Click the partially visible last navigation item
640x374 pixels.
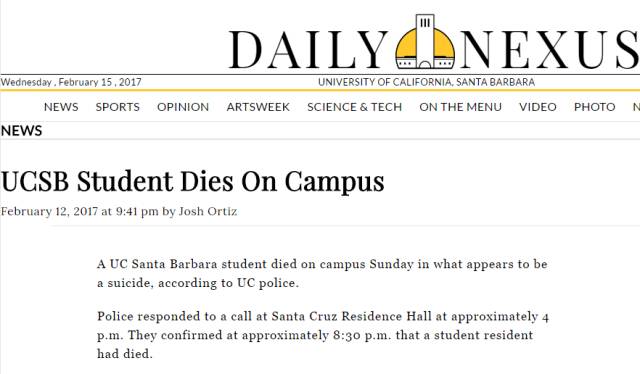(x=636, y=107)
